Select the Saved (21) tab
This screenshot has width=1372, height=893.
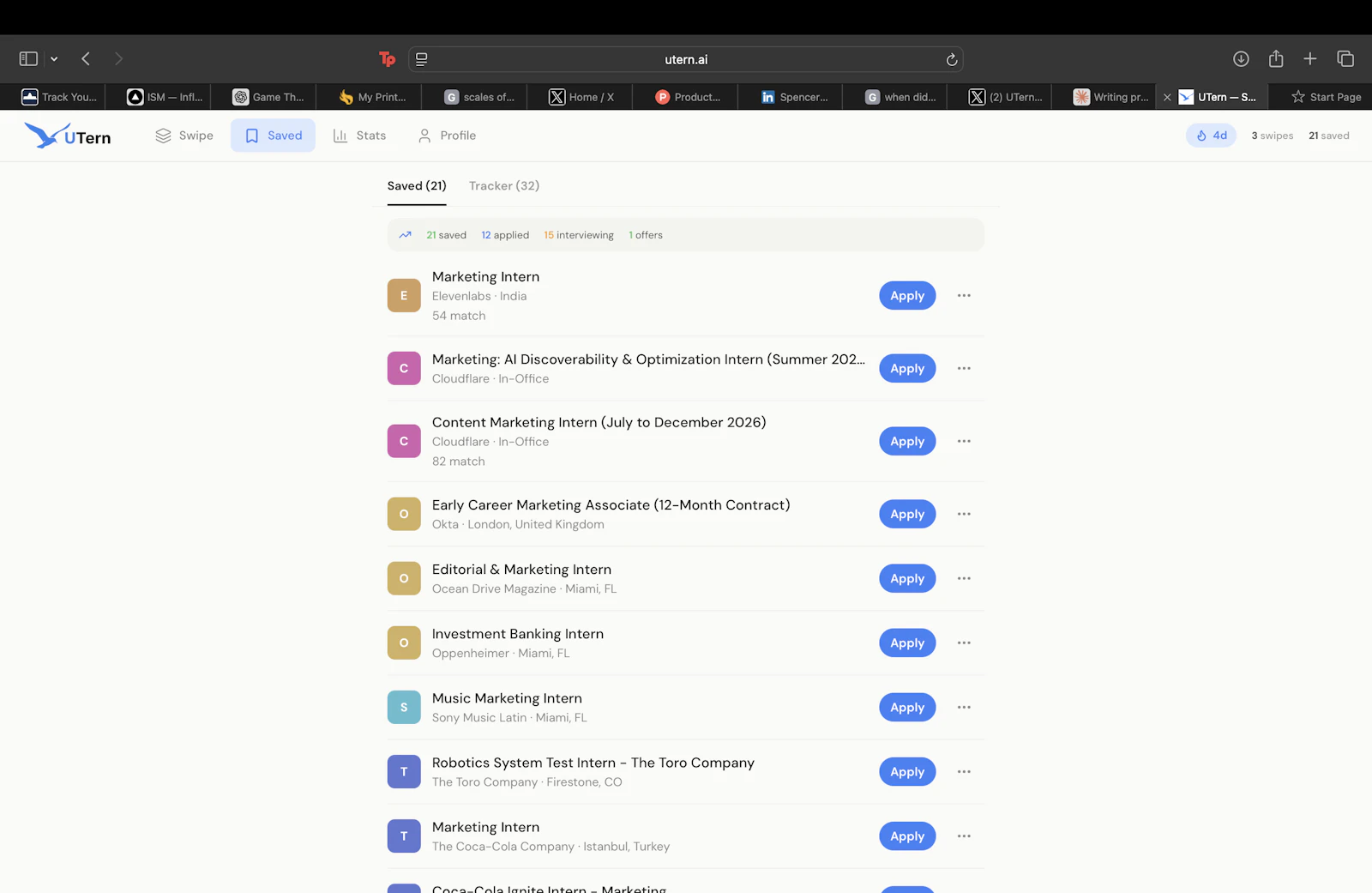click(x=417, y=186)
